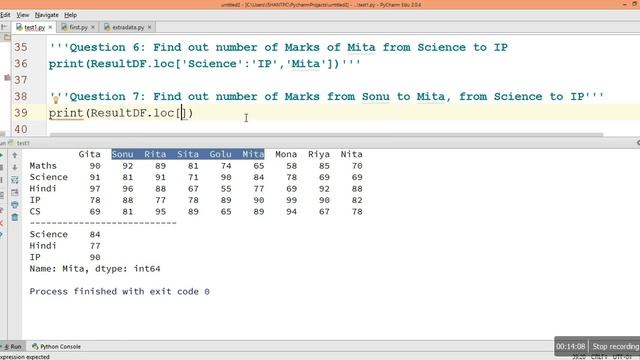Viewport: 640px width, 360px height.
Task: Click line number 40 in the gutter
Action: point(21,129)
